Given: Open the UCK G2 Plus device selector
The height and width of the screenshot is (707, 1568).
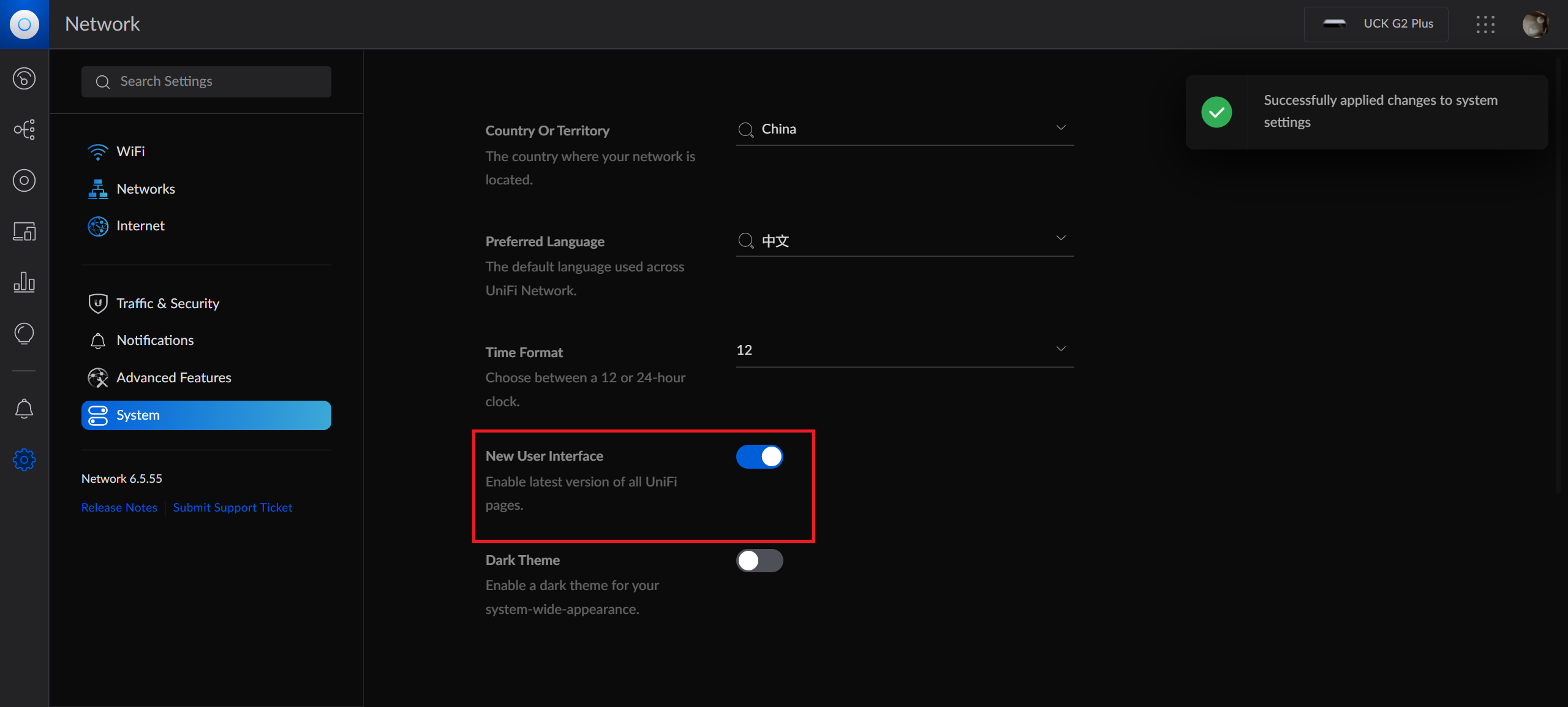Looking at the screenshot, I should click(1376, 25).
